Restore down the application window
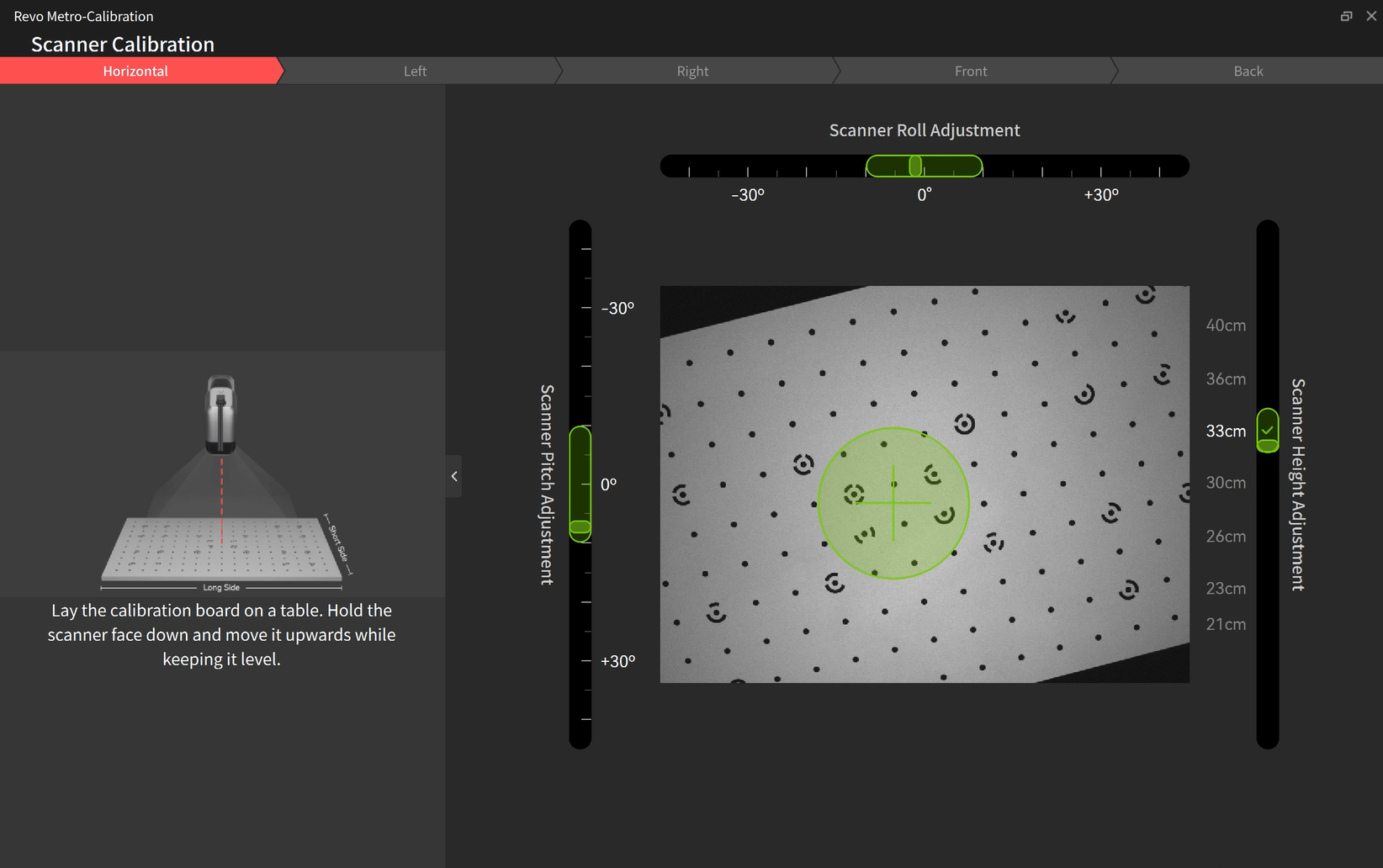 click(1346, 16)
